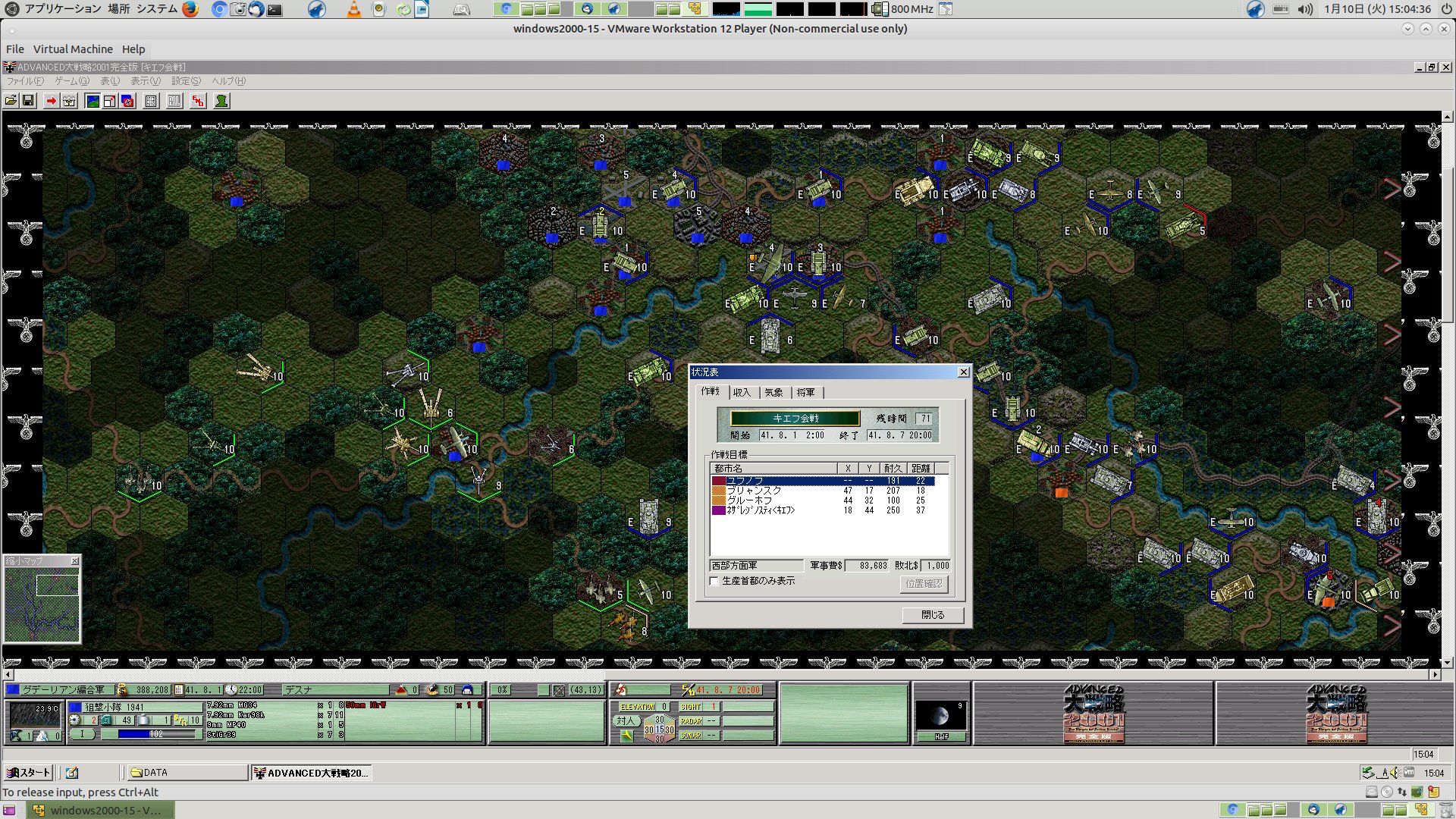Click the 残時間 value 71
This screenshot has height=819, width=1456.
(x=924, y=419)
